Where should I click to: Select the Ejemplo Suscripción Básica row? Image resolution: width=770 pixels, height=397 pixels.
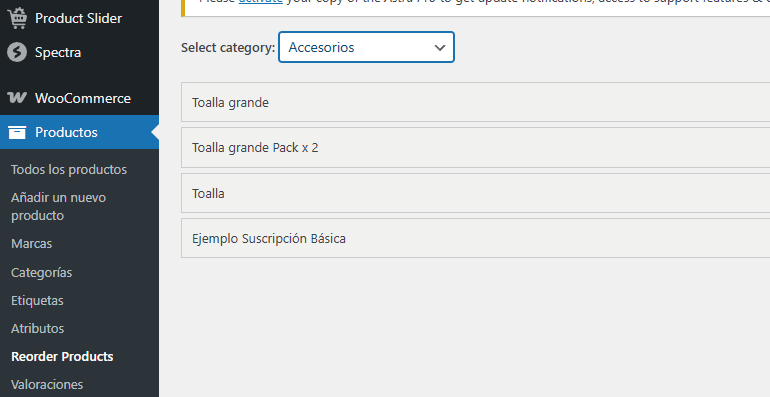pyautogui.click(x=475, y=238)
